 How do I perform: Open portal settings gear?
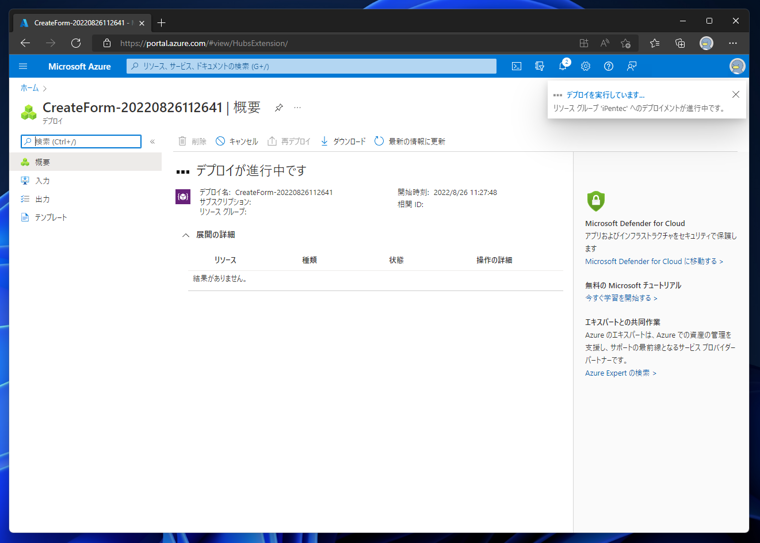586,66
